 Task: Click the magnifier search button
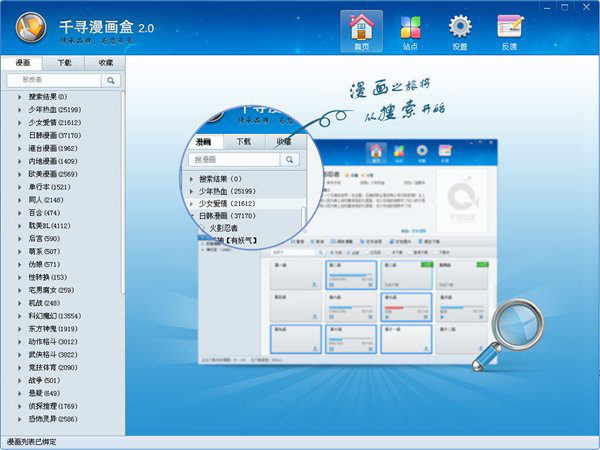(111, 80)
